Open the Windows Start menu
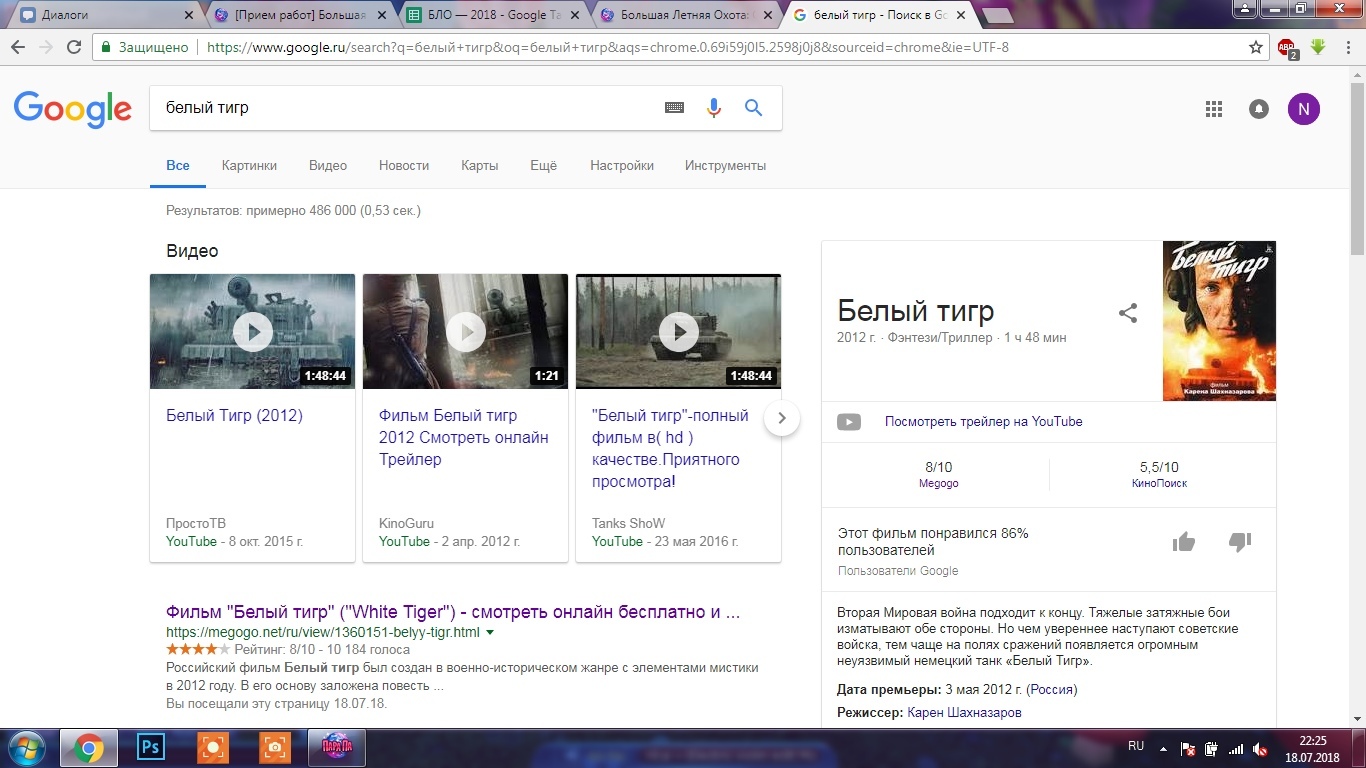 pyautogui.click(x=25, y=748)
